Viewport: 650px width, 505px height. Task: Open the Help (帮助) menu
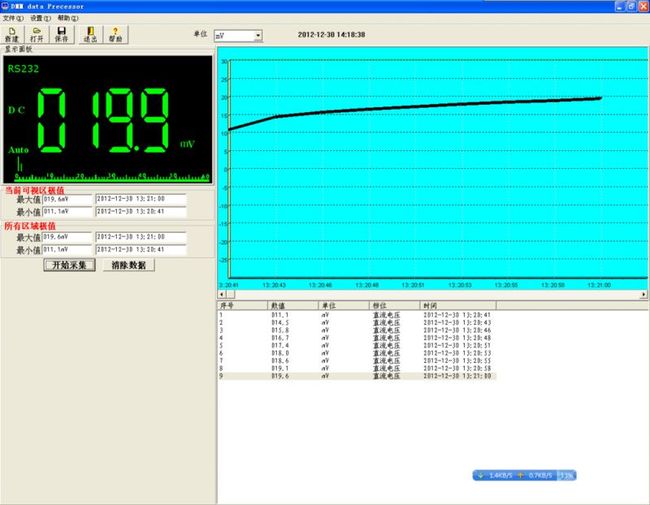[x=68, y=18]
